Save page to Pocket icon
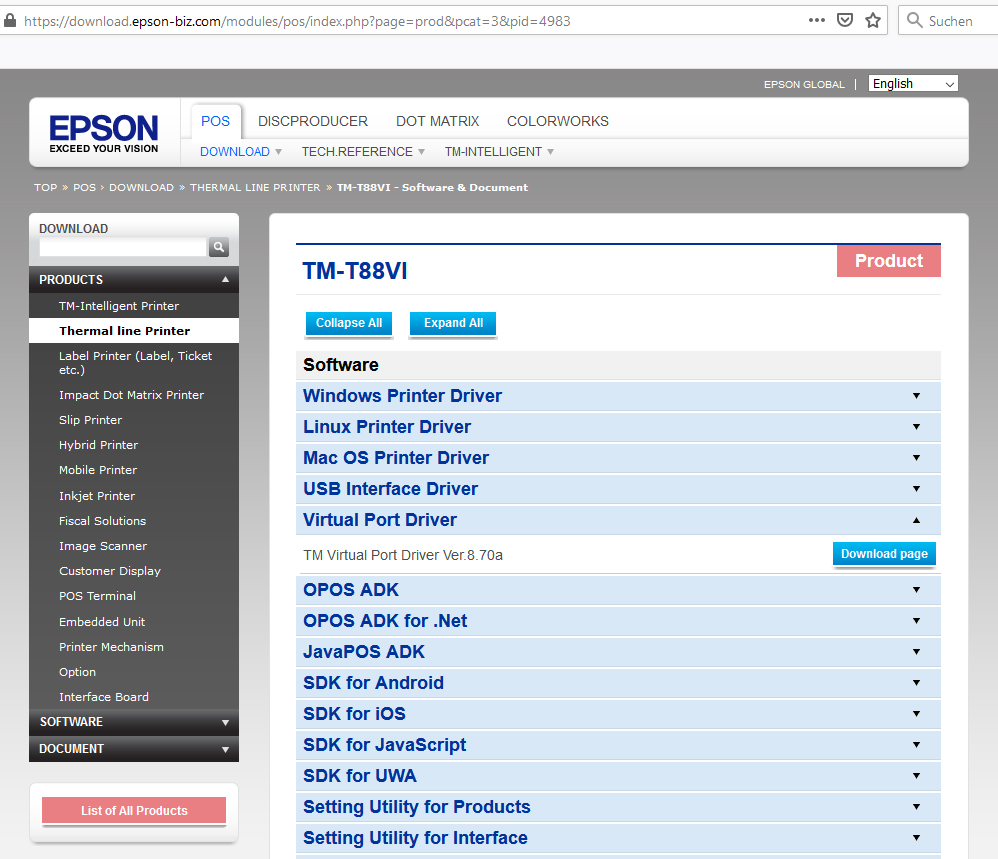This screenshot has width=998, height=859. pyautogui.click(x=845, y=20)
